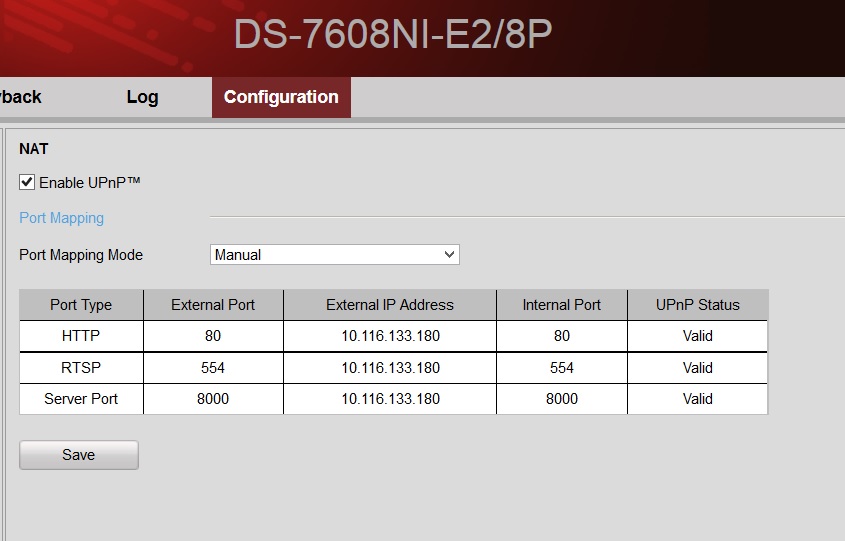Click the Server Port row Valid status
The width and height of the screenshot is (845, 541).
(697, 399)
